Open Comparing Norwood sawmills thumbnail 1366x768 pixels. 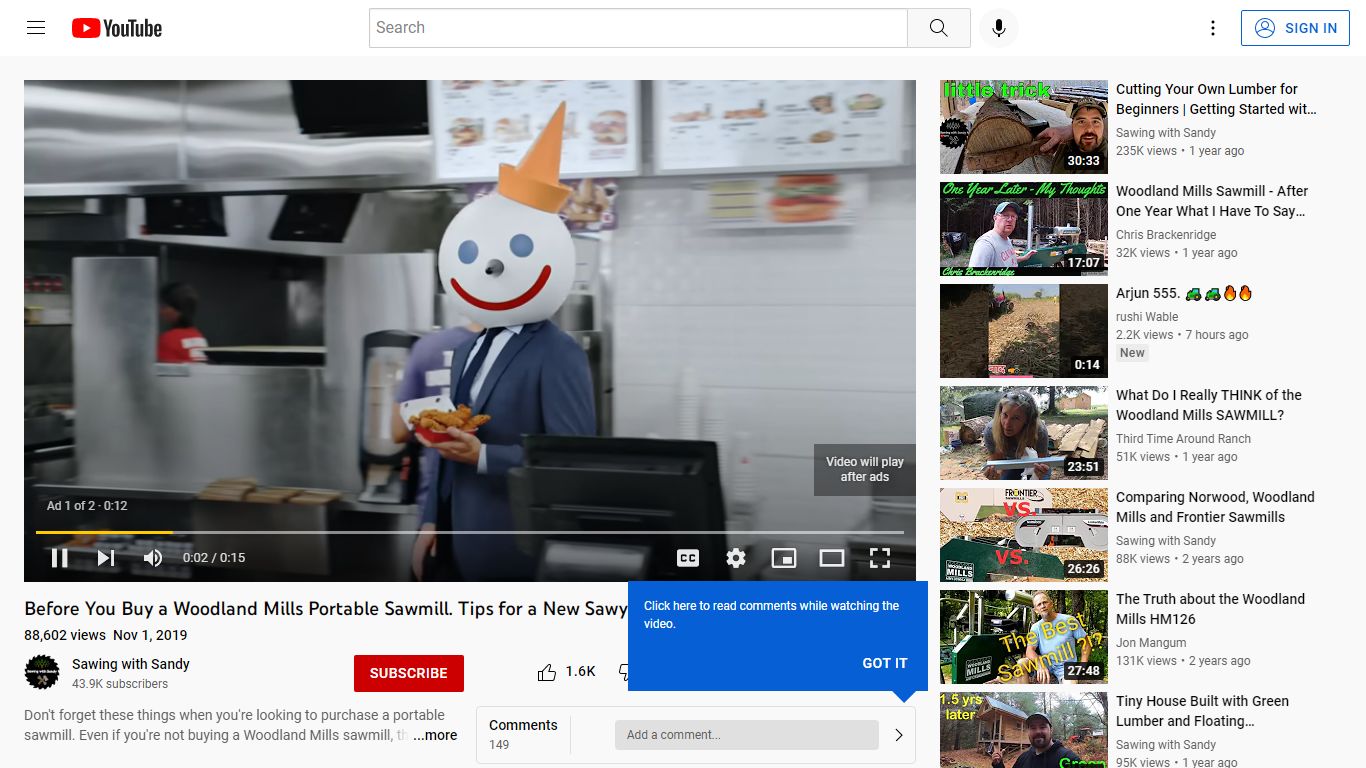1024,535
